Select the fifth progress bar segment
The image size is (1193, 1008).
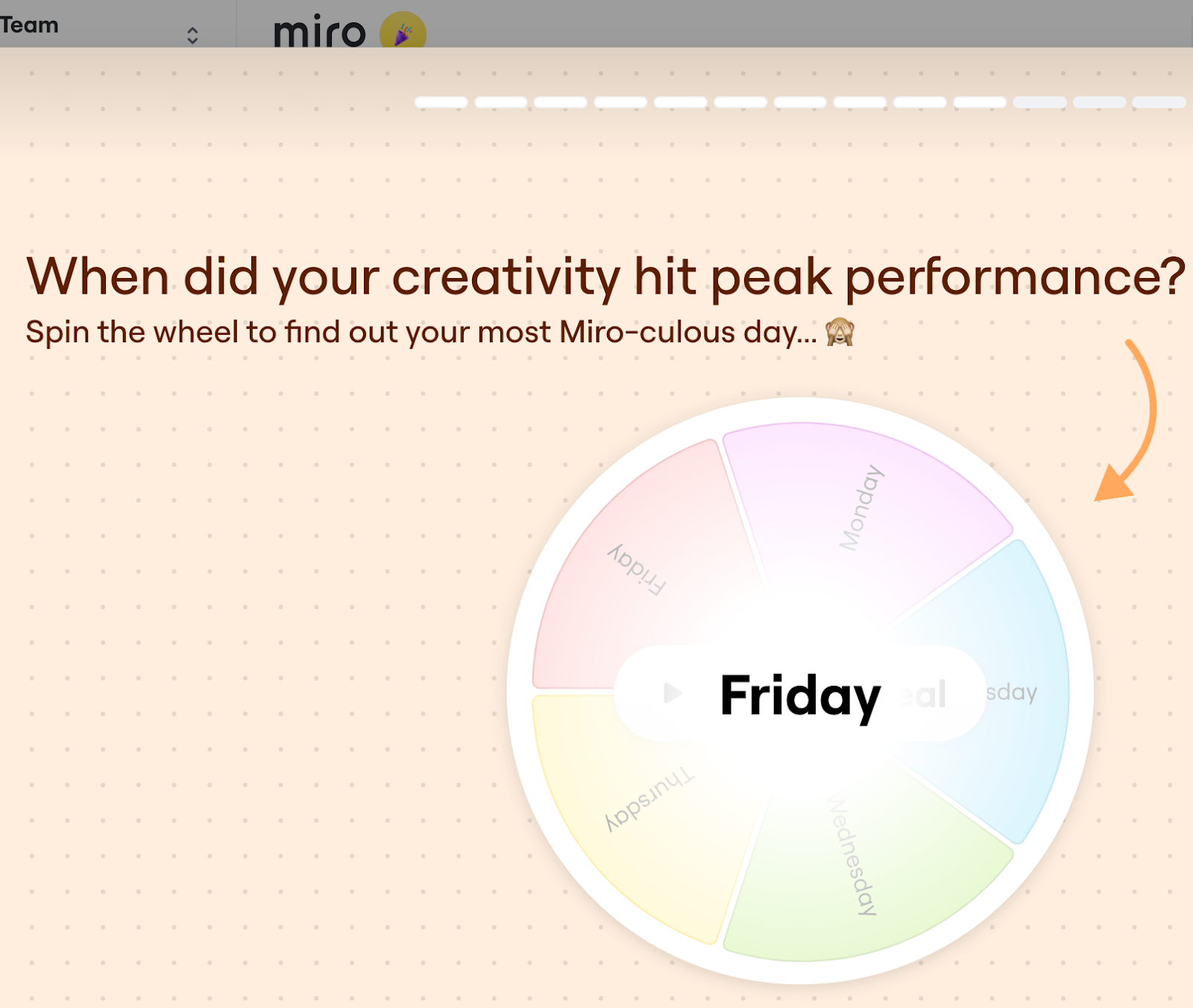(x=681, y=102)
